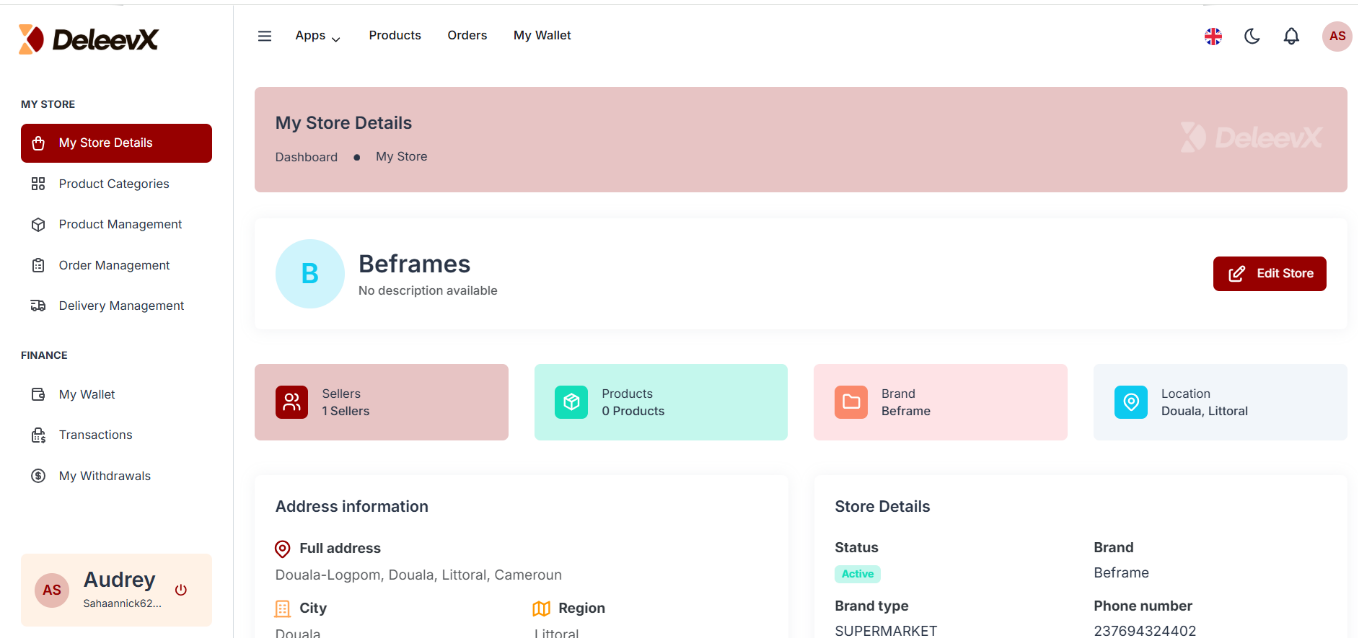The width and height of the screenshot is (1358, 638).
Task: Click the City building icon
Action: (x=283, y=609)
